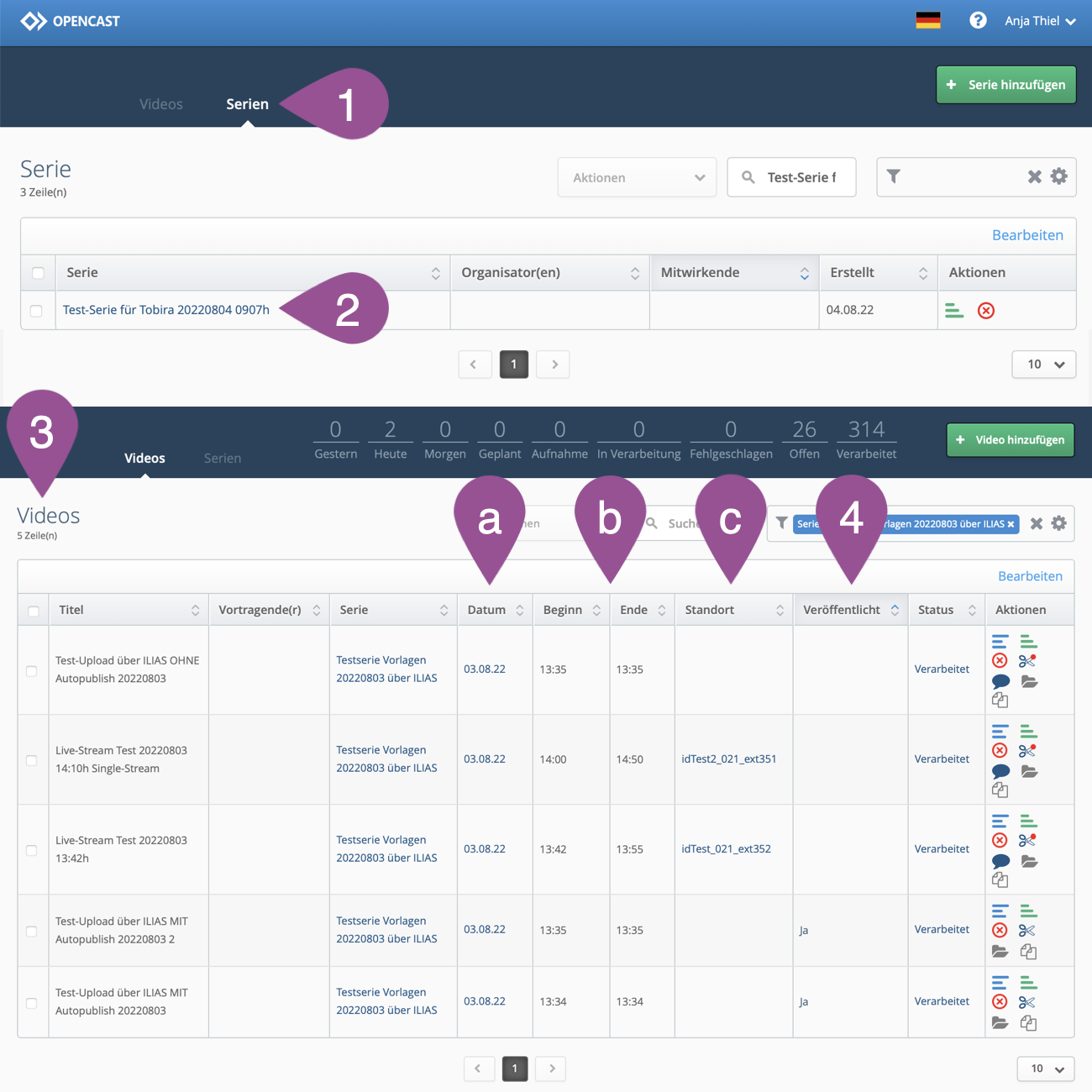Click the Test-Serie search input field
1092x1092 pixels.
801,177
